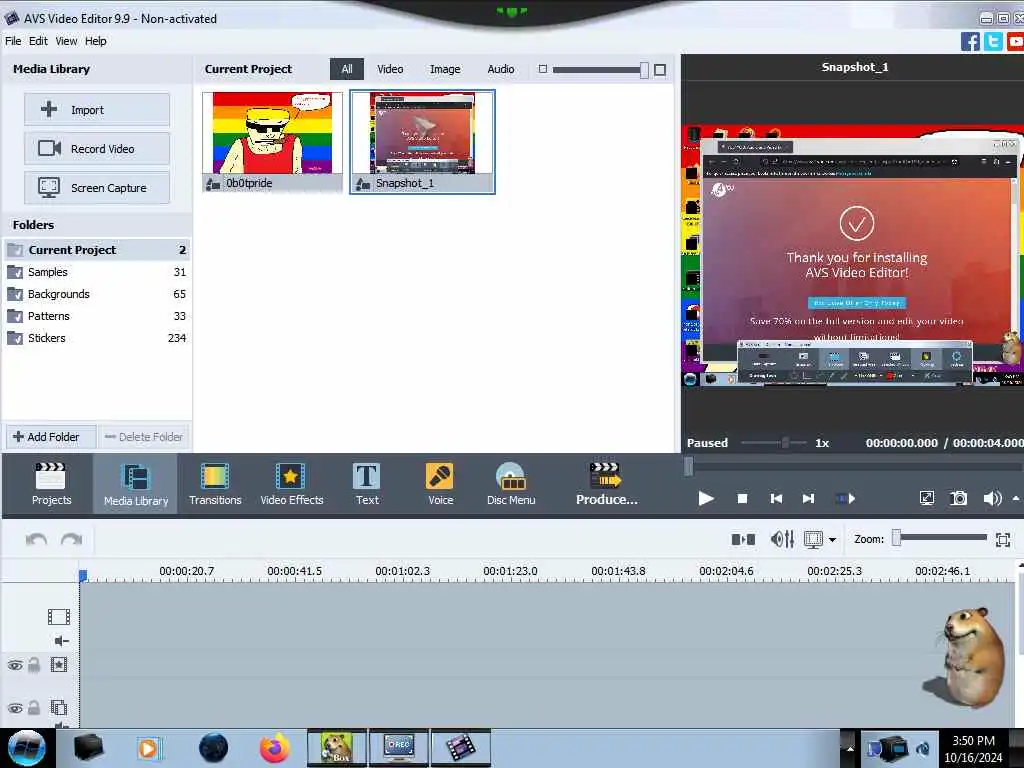Screen dimensions: 1024x768
Task: Toggle visibility of video effects track
Action: coord(15,665)
